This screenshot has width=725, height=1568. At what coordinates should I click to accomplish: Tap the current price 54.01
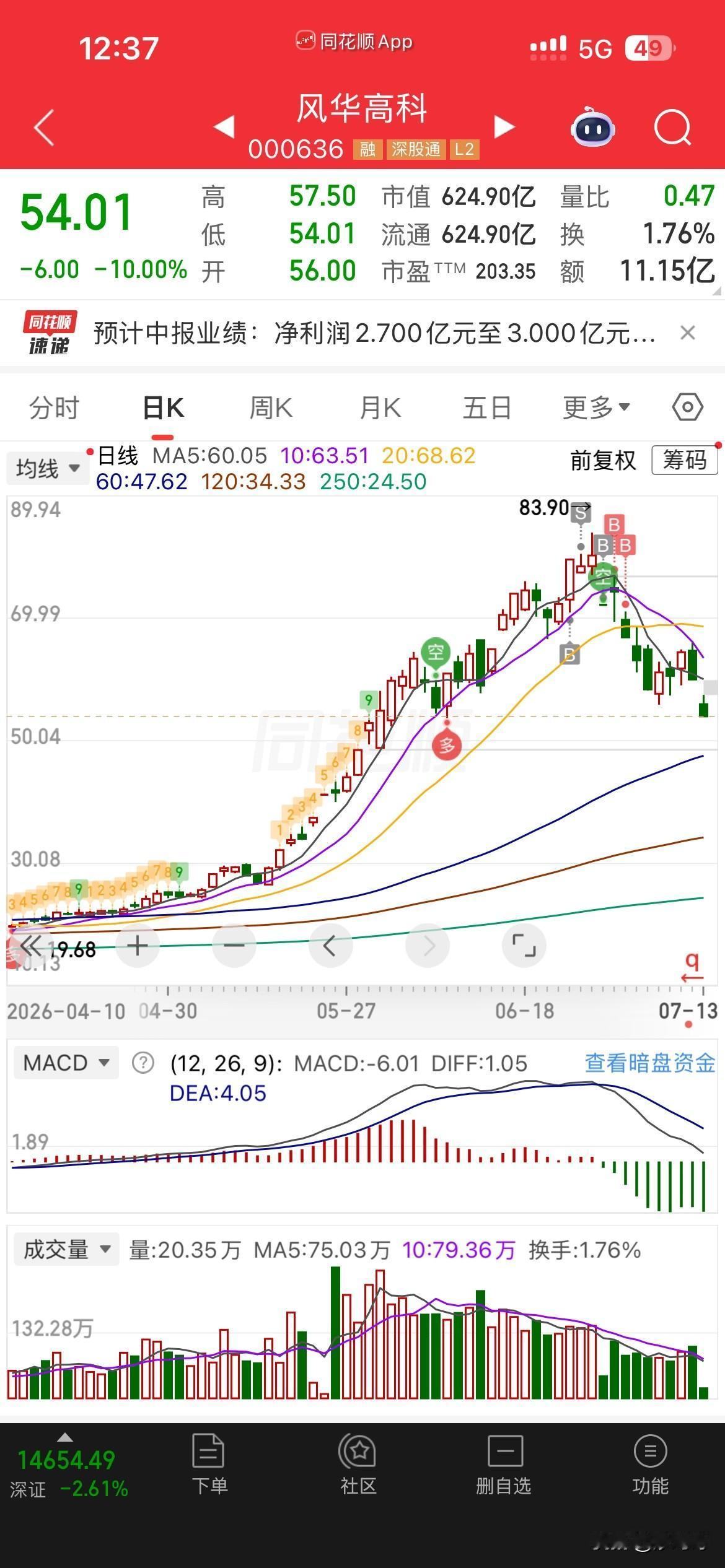[77, 212]
